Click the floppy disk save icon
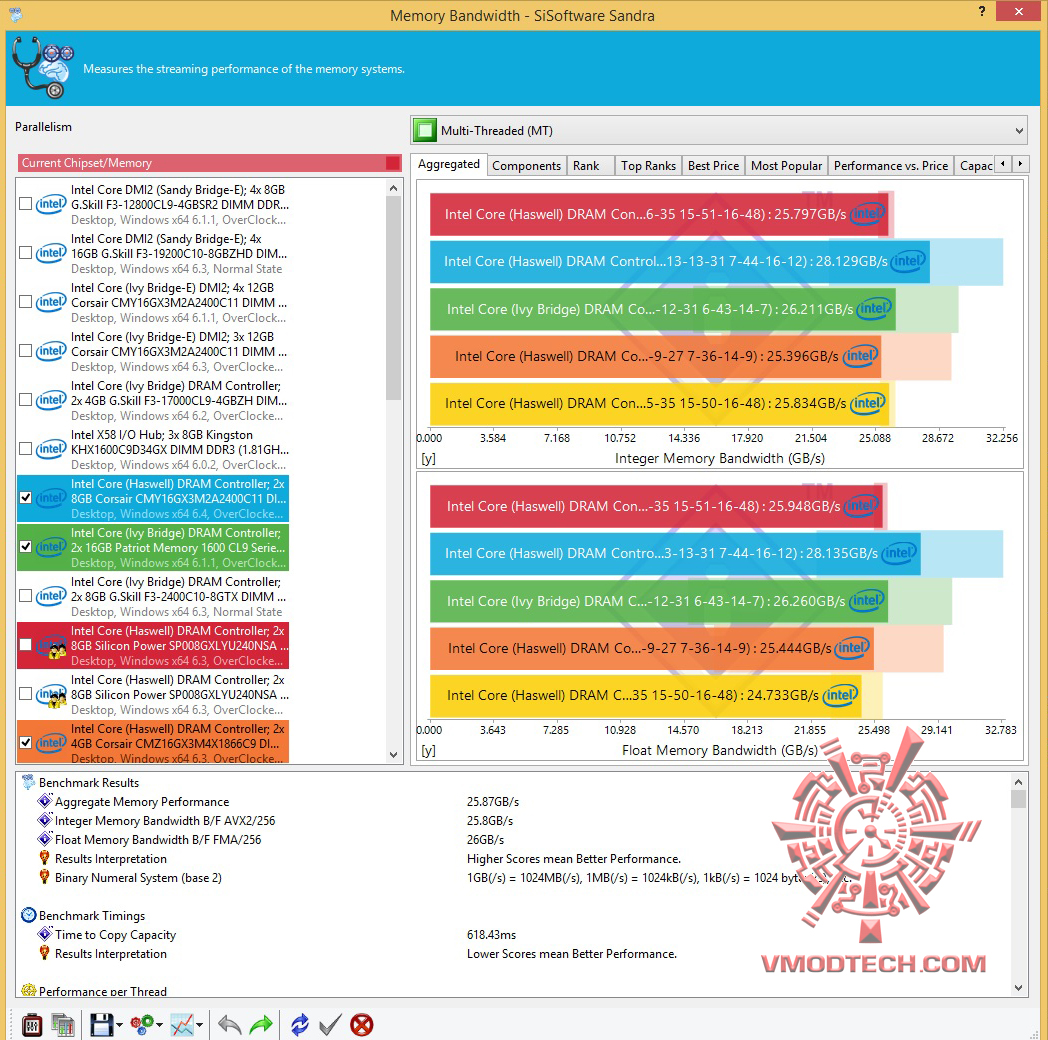The height and width of the screenshot is (1040, 1048). coord(102,1024)
